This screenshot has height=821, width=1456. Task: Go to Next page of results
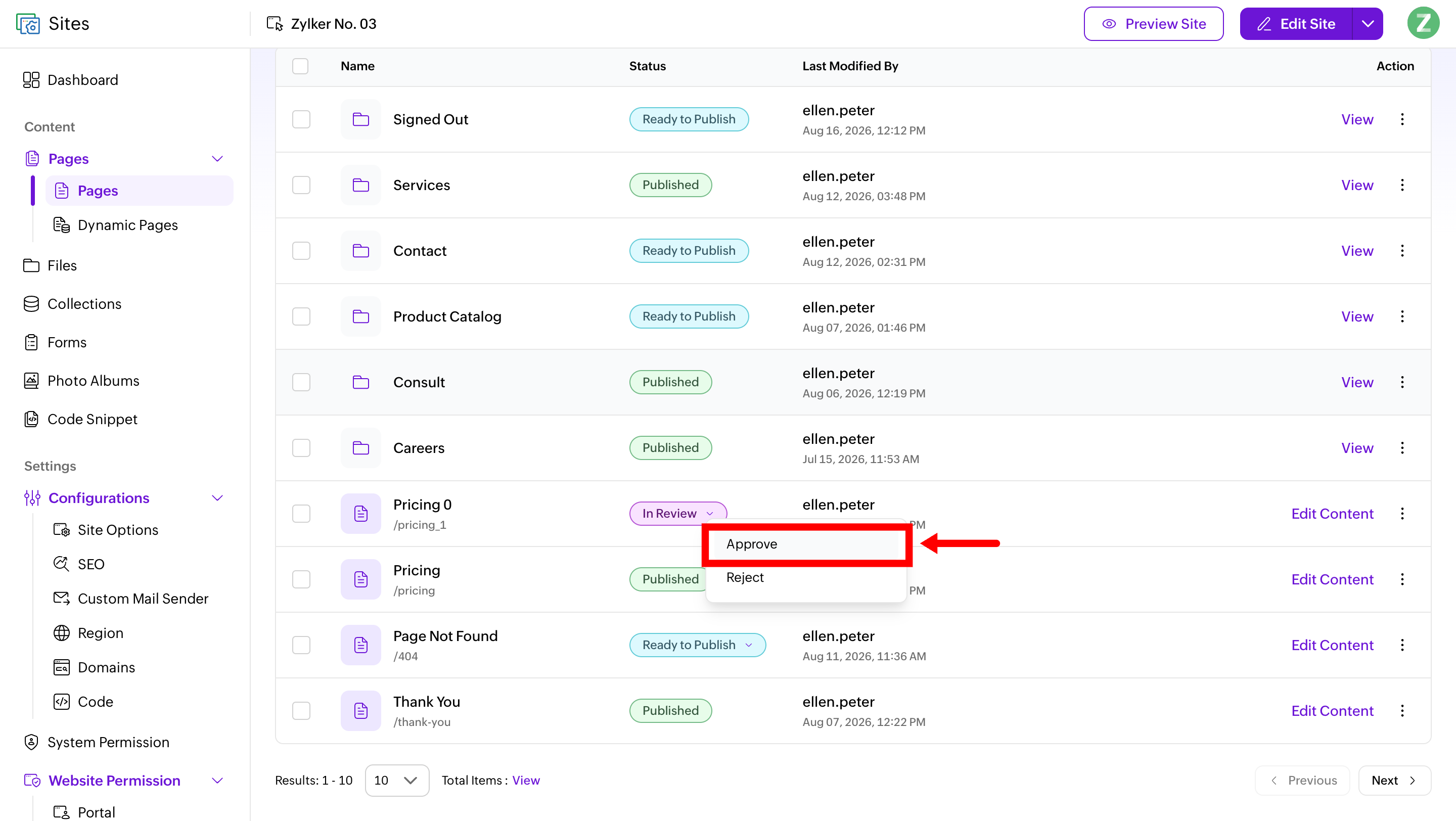click(1394, 781)
